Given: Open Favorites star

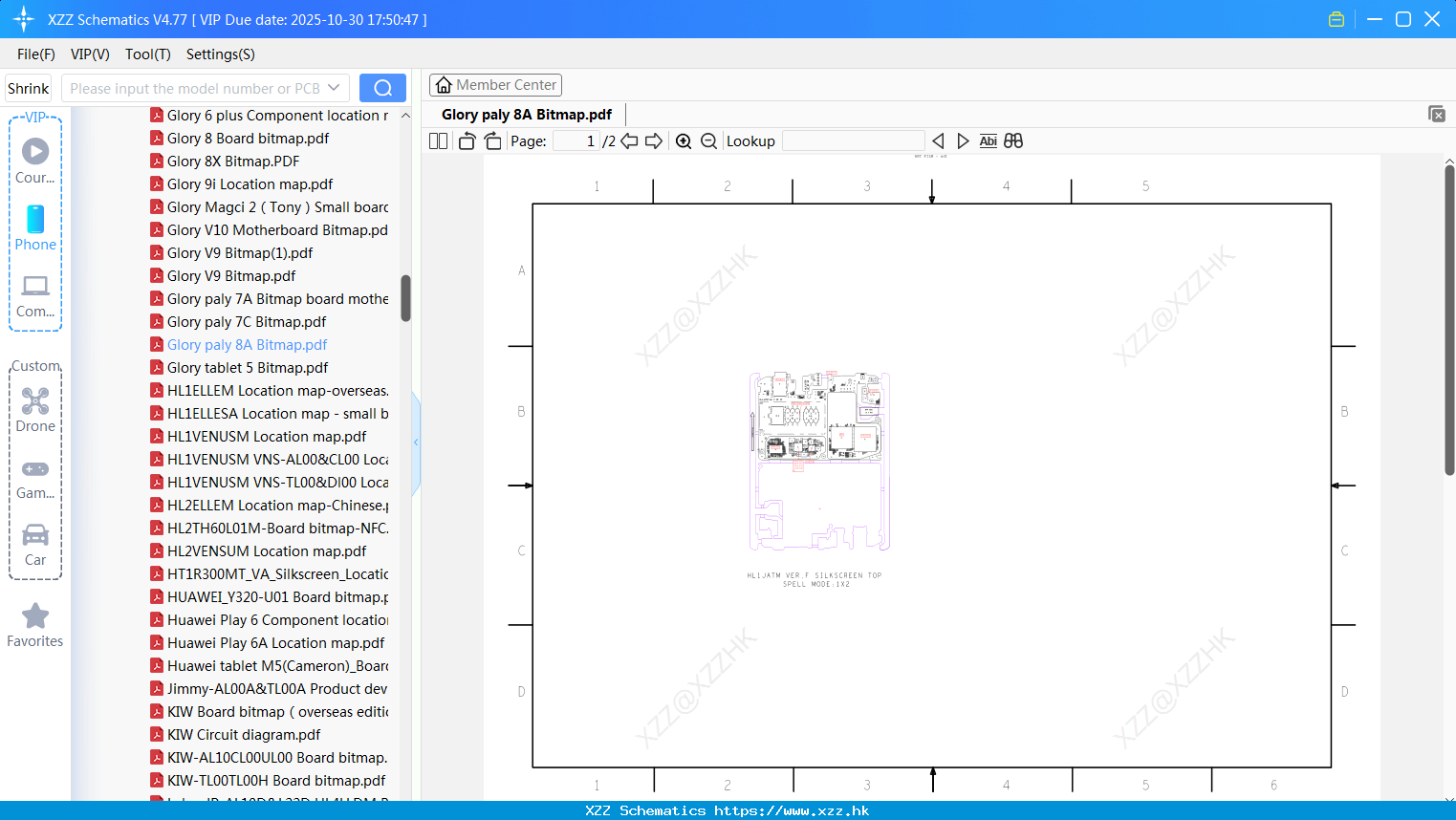Looking at the screenshot, I should (x=35, y=626).
